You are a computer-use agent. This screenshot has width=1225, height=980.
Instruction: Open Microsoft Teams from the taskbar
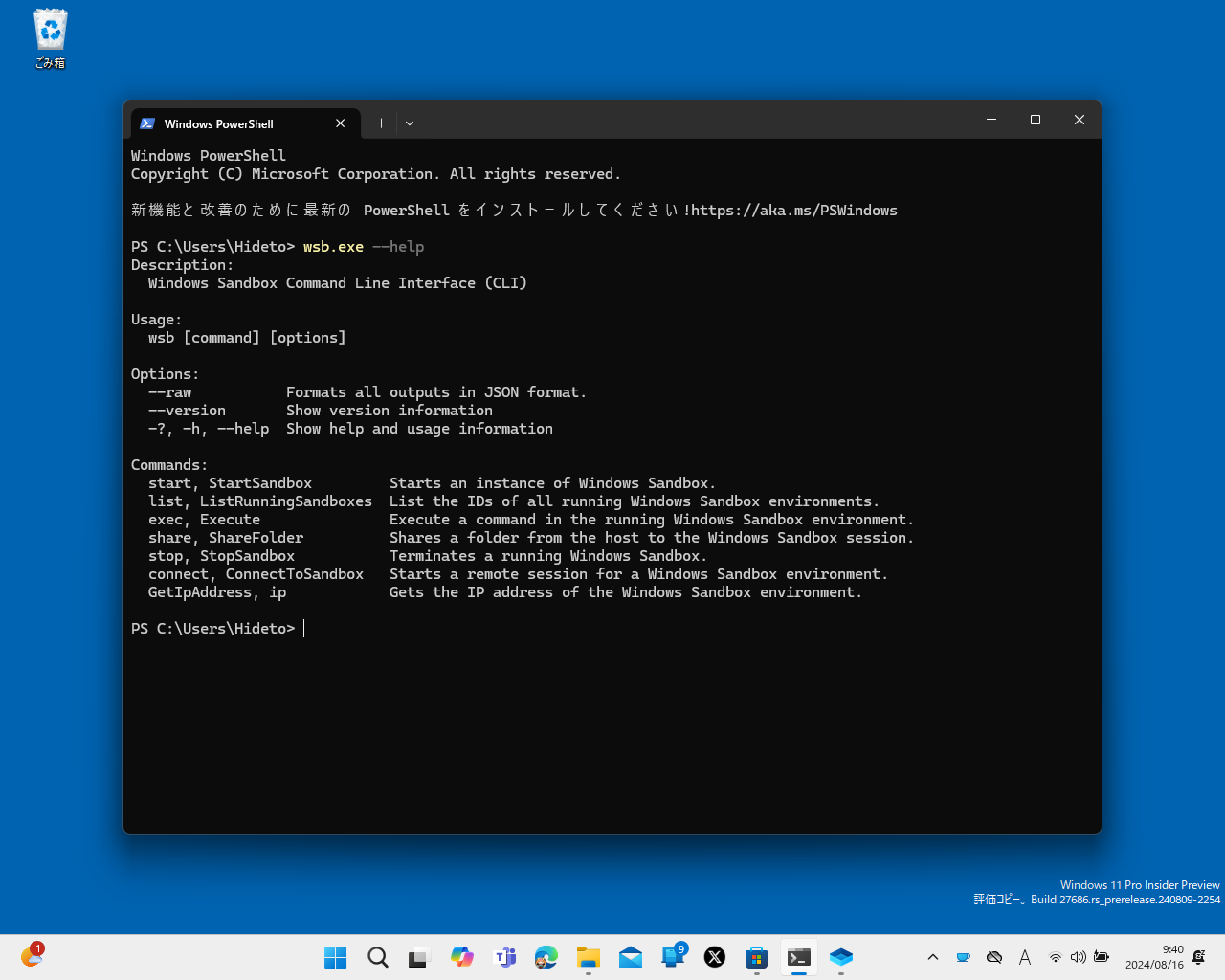(504, 957)
